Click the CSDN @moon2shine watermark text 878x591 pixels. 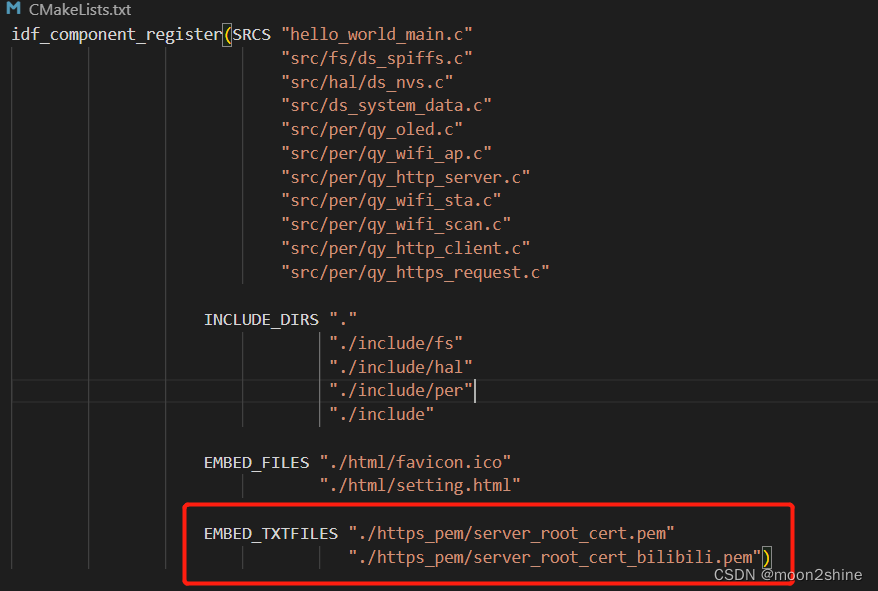pos(788,574)
